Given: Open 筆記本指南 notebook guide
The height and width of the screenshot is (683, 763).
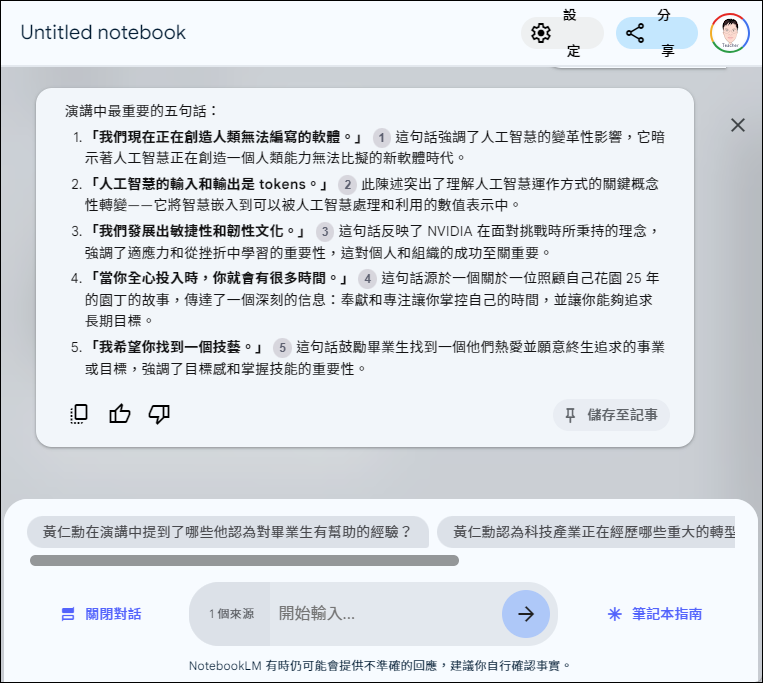Looking at the screenshot, I should [x=655, y=614].
